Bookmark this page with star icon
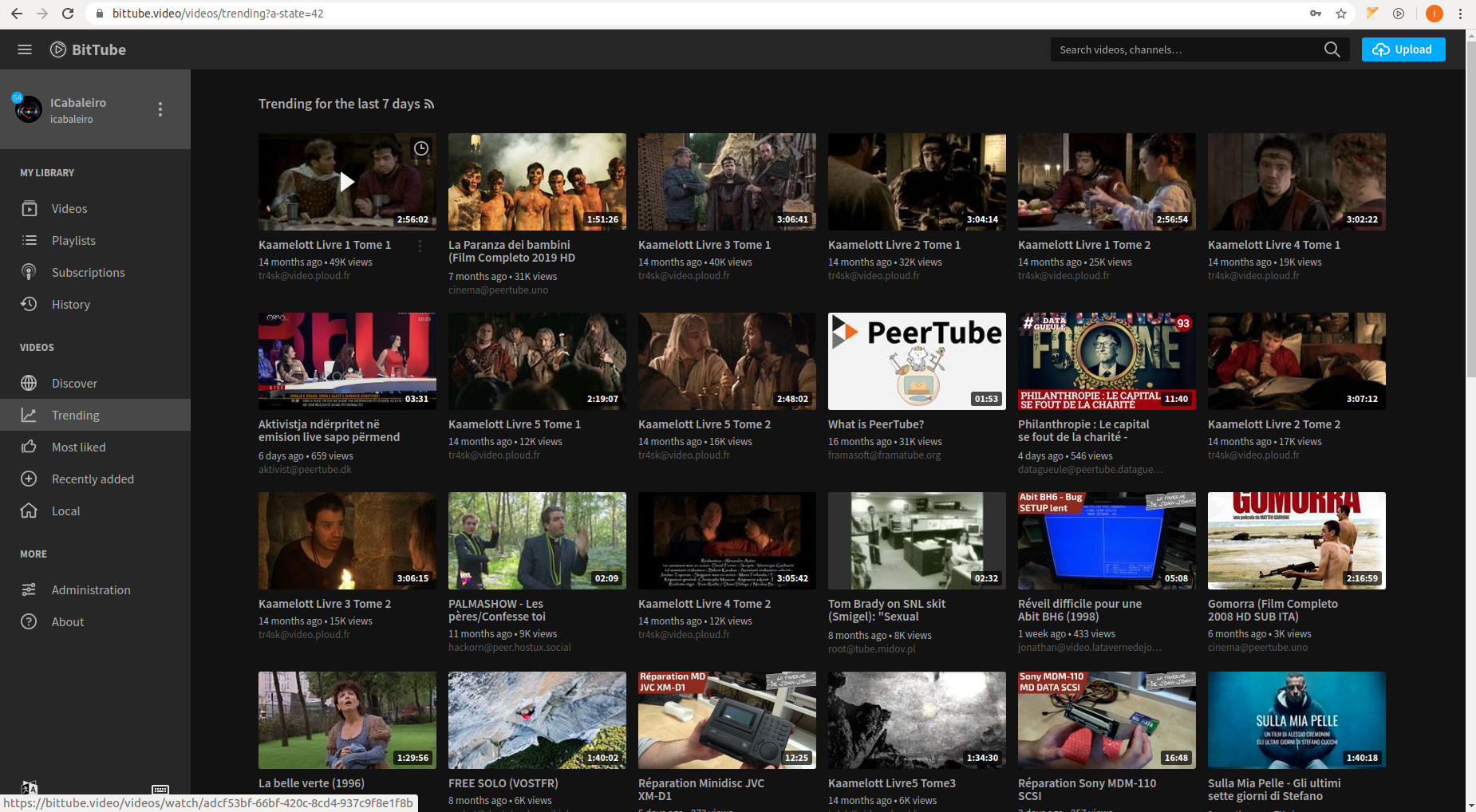Screen dimensions: 1476x812 pyautogui.click(x=1341, y=14)
